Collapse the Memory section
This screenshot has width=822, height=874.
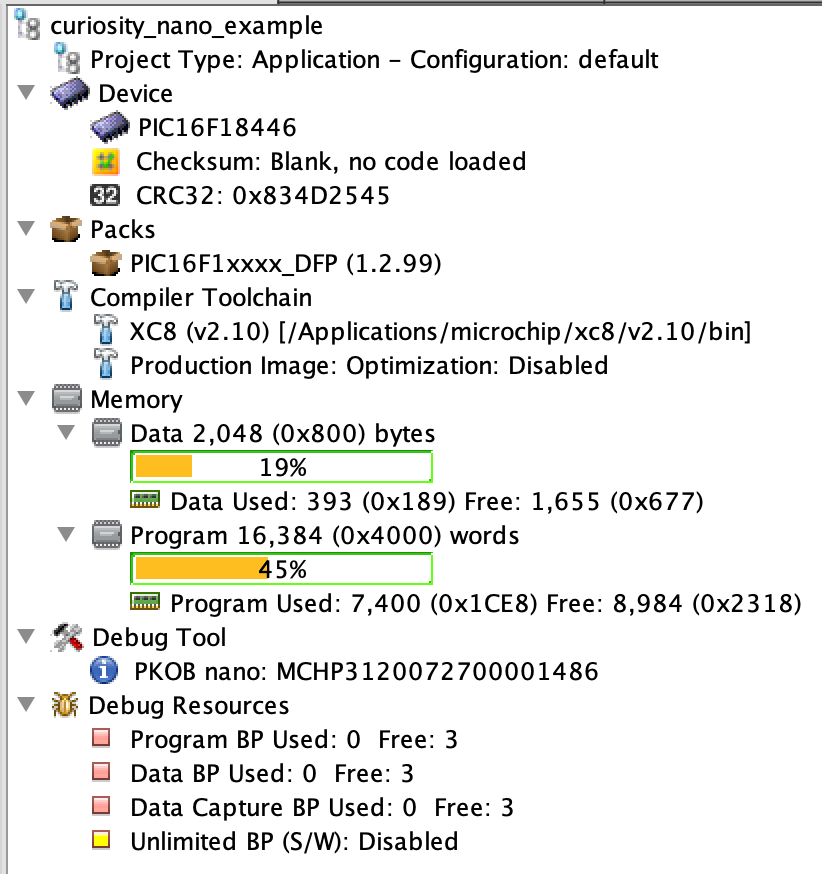[25, 399]
